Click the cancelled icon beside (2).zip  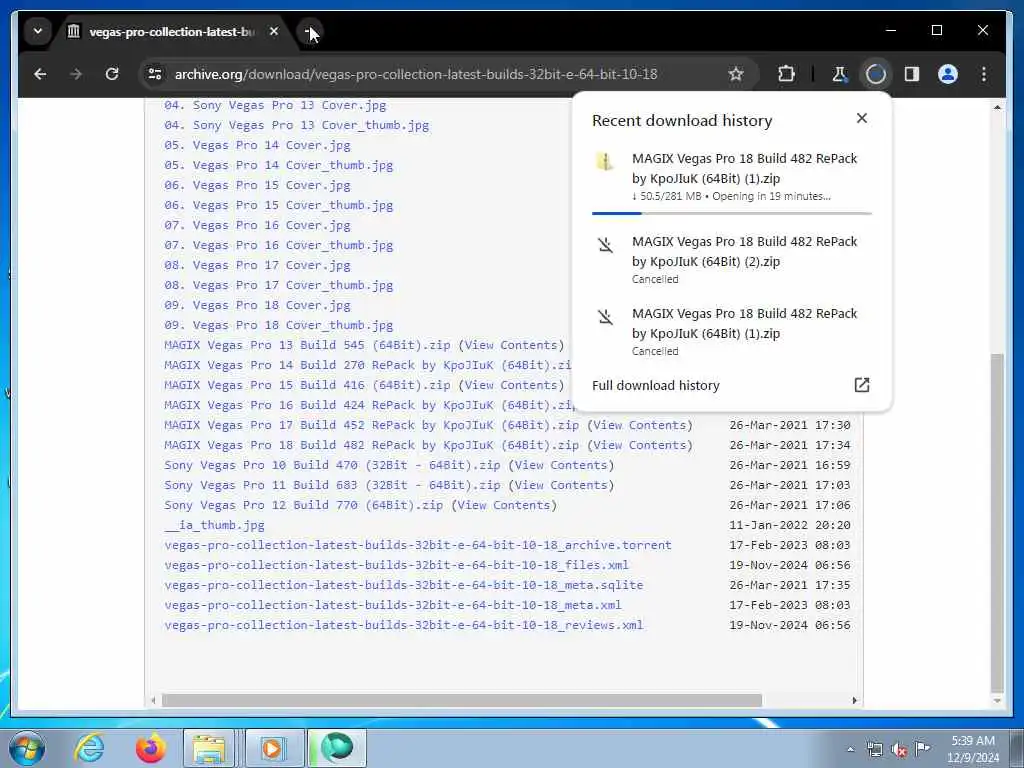(x=605, y=246)
